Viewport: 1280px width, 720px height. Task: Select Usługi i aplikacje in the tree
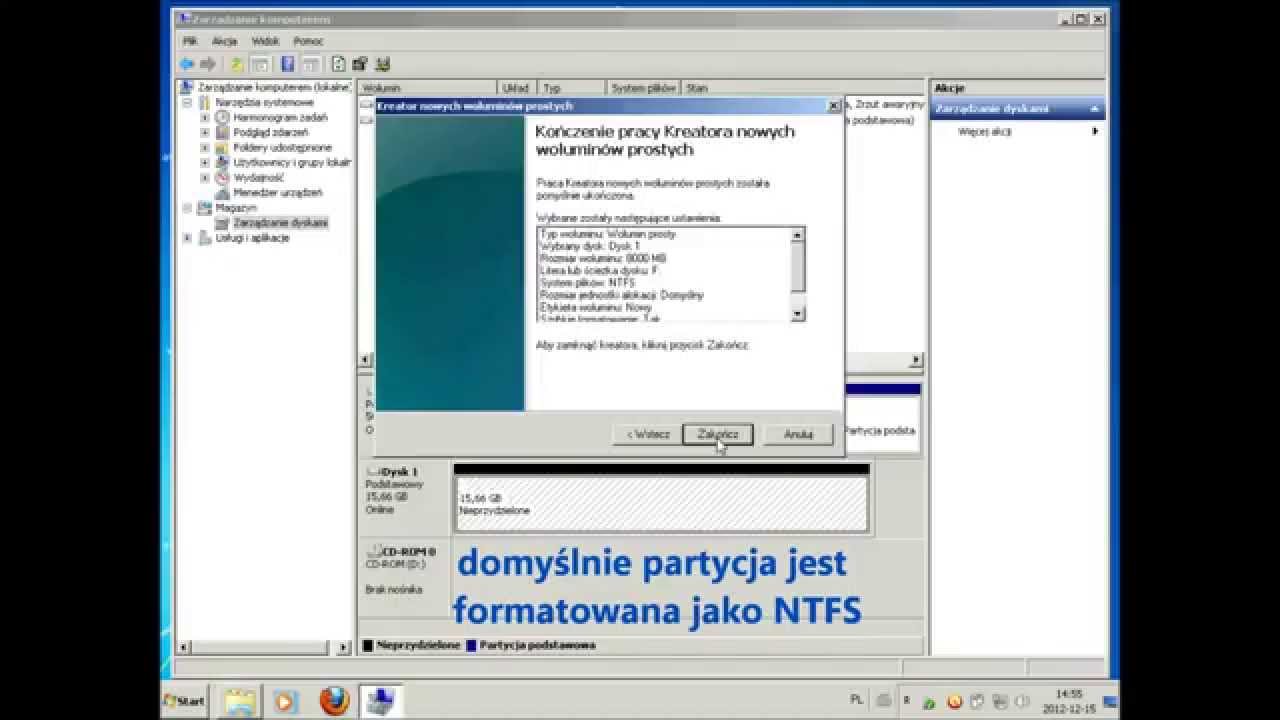point(252,238)
